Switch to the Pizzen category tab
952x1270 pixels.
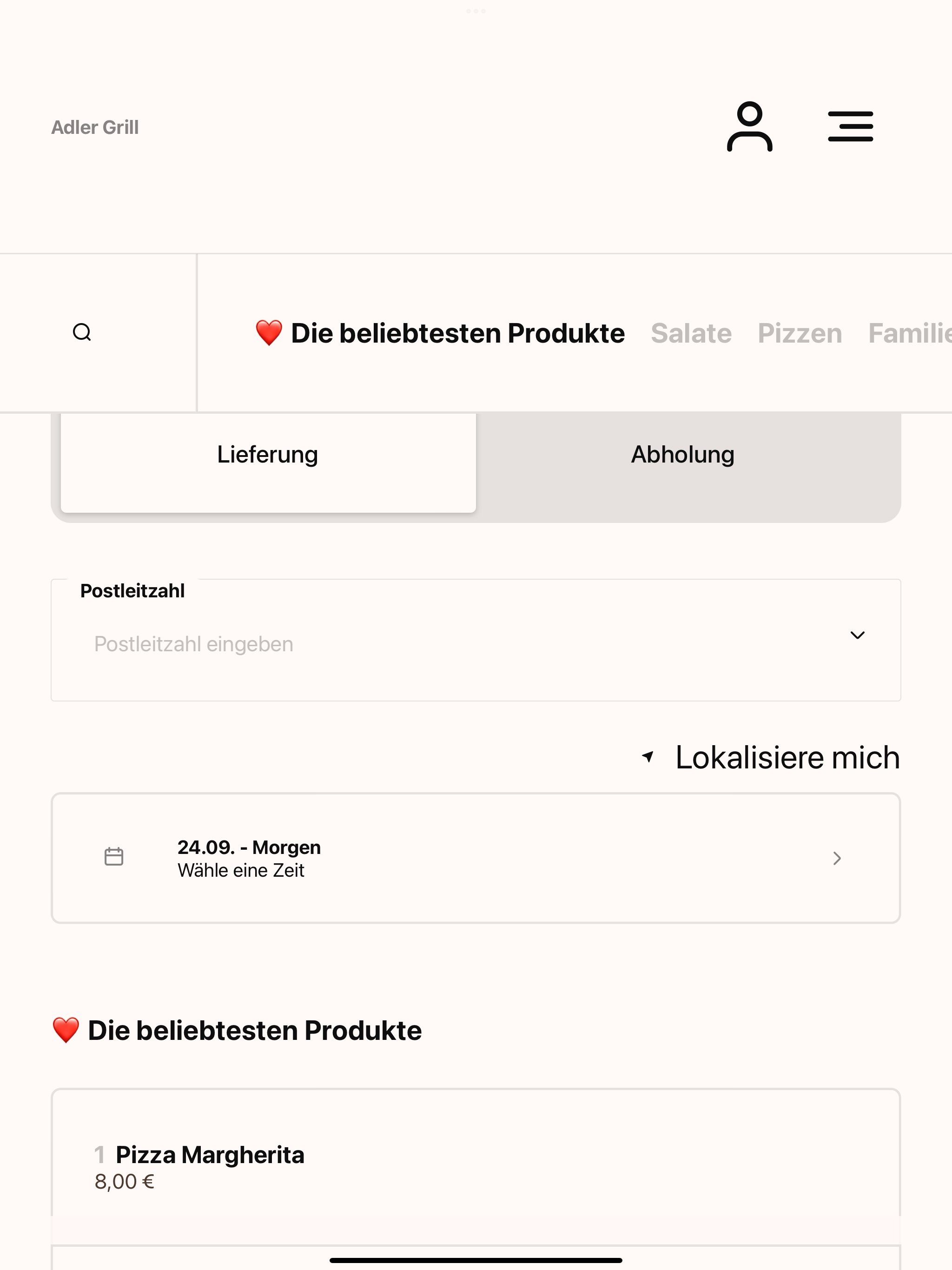800,334
